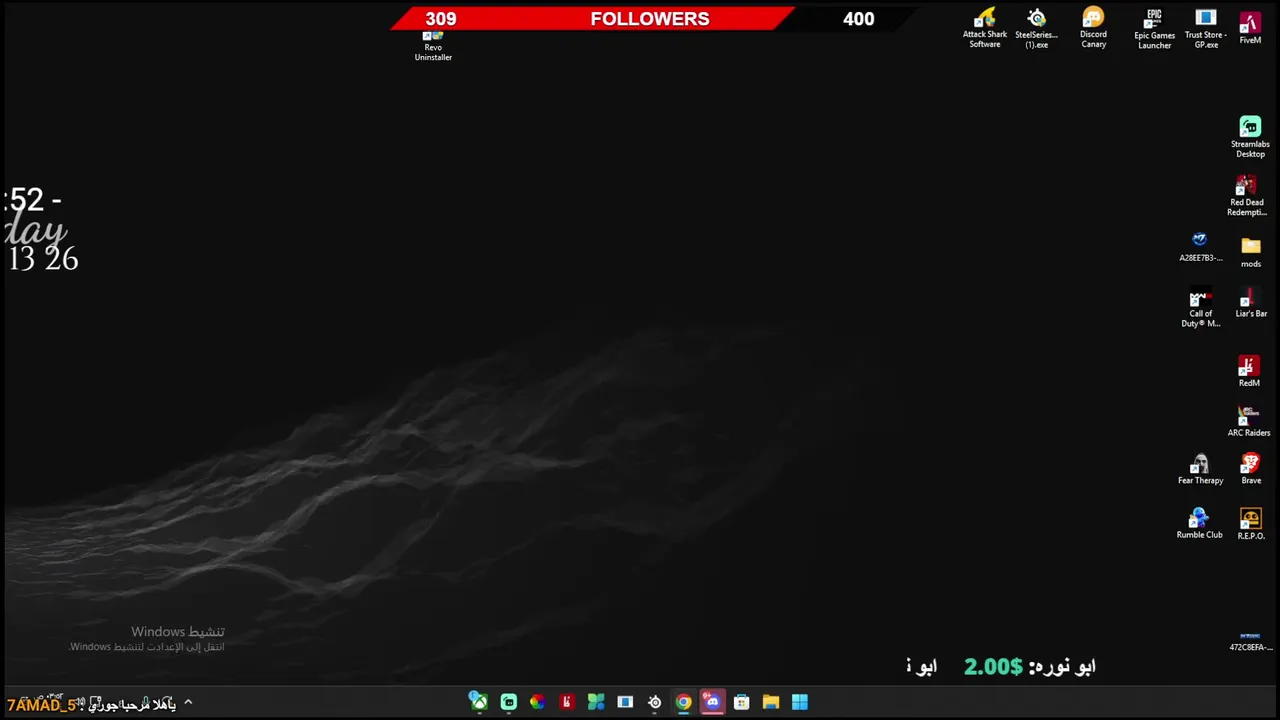Select the mods folder on the desktop
The image size is (1280, 720).
(1251, 252)
